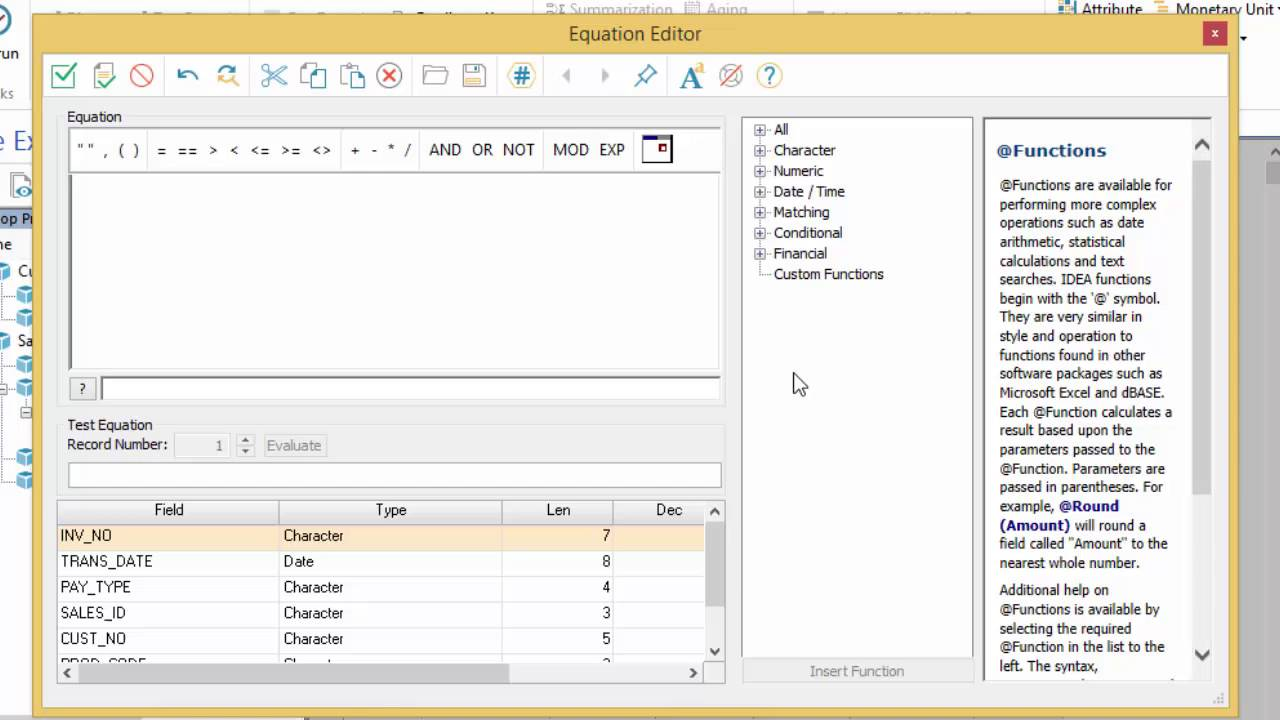Click the red Cancel circle icon
1280x720 pixels.
click(142, 76)
